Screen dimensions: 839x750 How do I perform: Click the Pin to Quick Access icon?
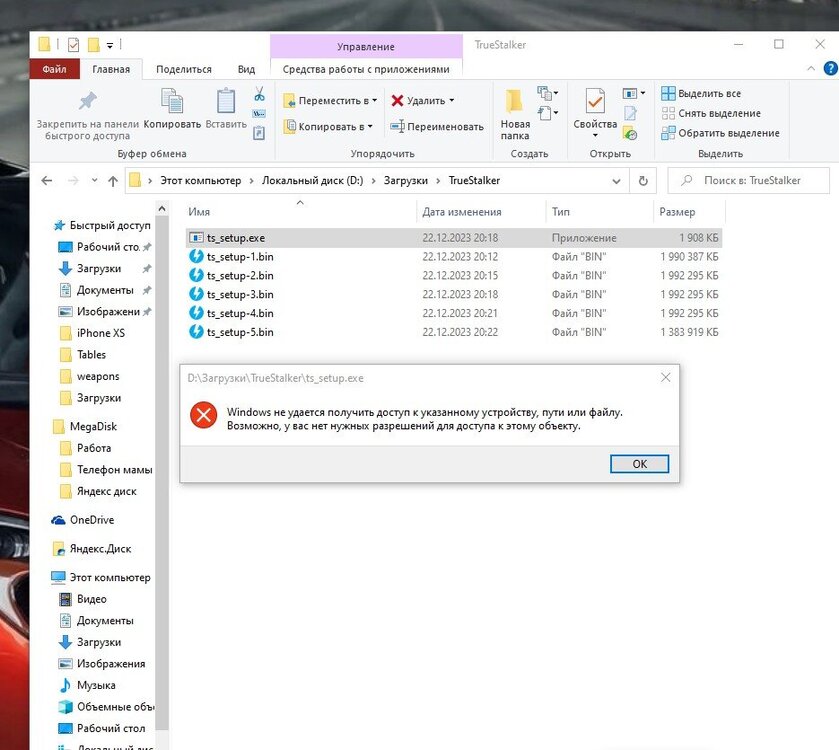point(88,101)
